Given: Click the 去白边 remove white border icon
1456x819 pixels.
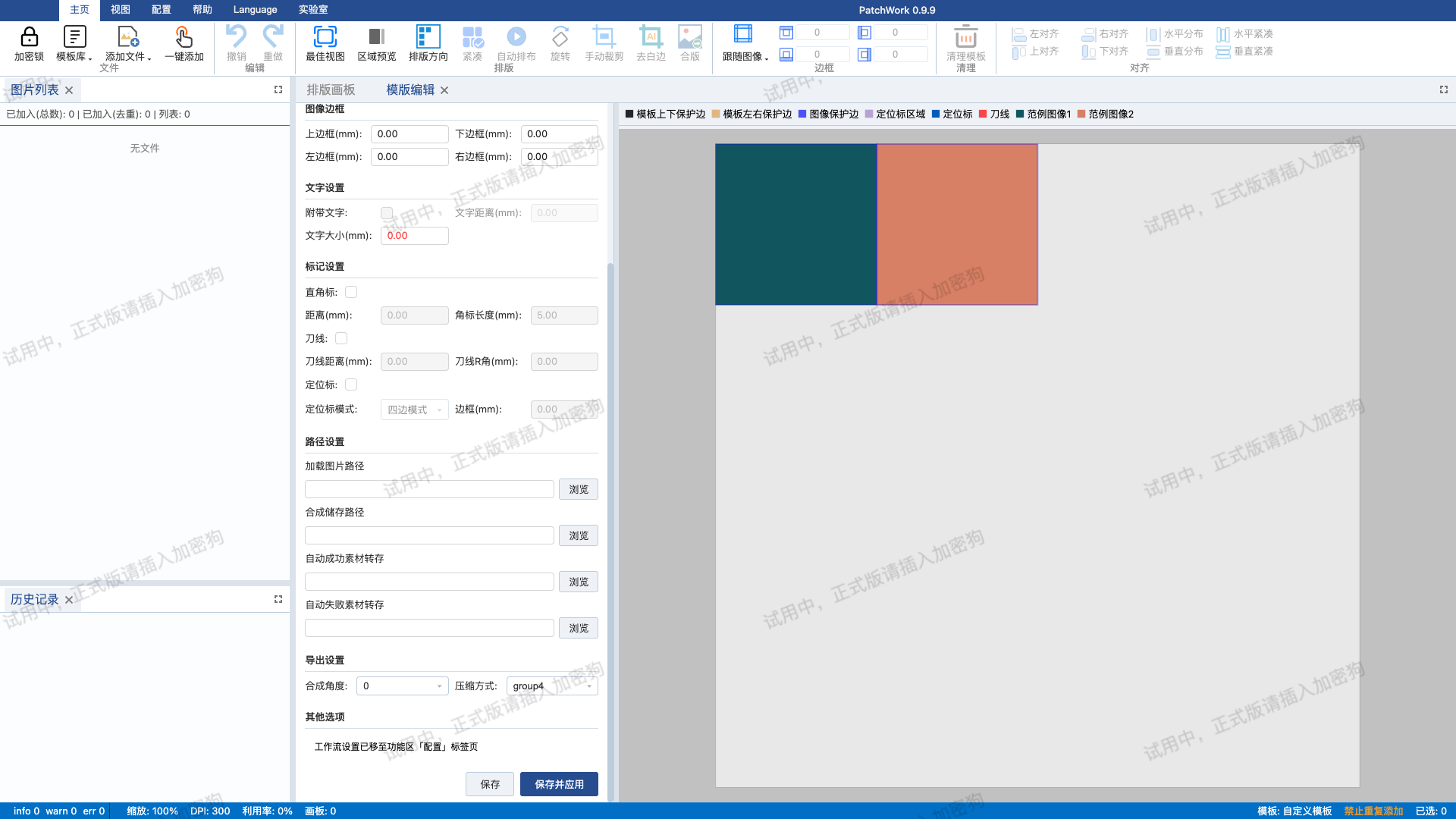Looking at the screenshot, I should [651, 36].
